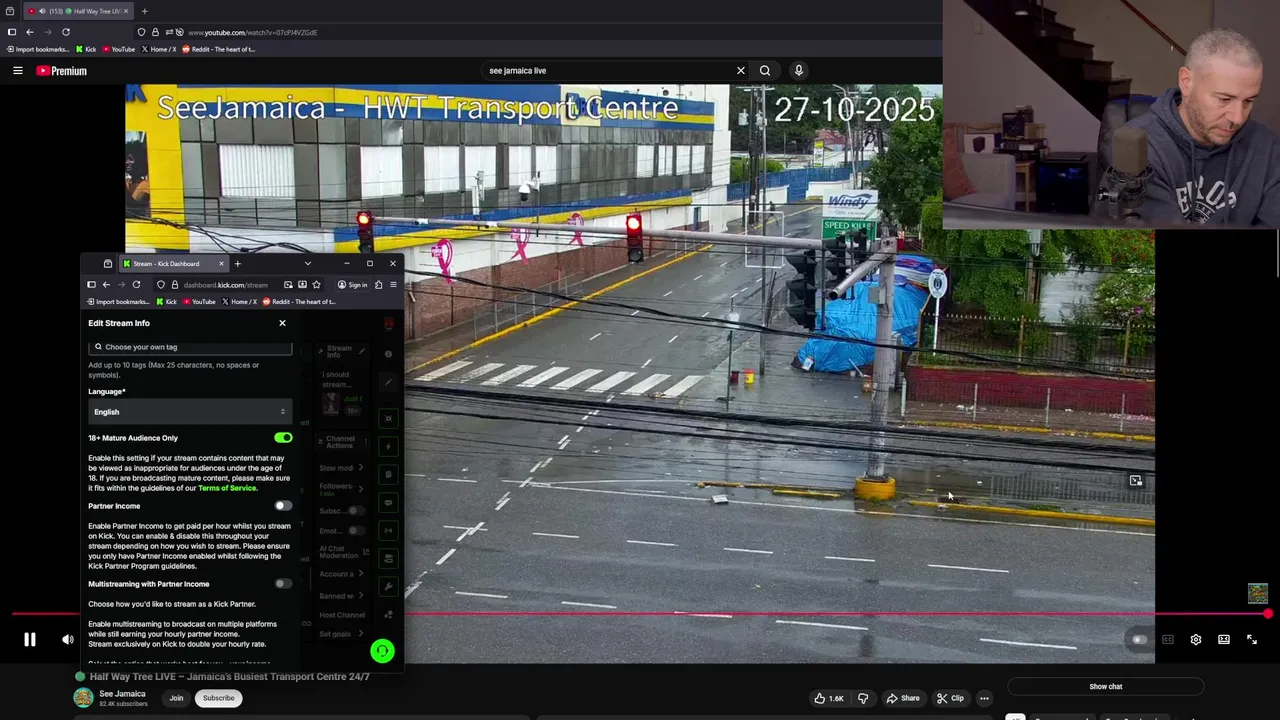Click Kick support headset chat bubble
1280x720 pixels.
click(x=382, y=651)
